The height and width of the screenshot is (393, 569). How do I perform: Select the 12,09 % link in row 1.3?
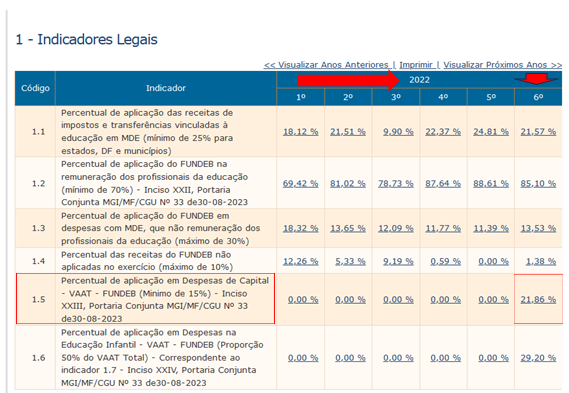[x=396, y=228]
